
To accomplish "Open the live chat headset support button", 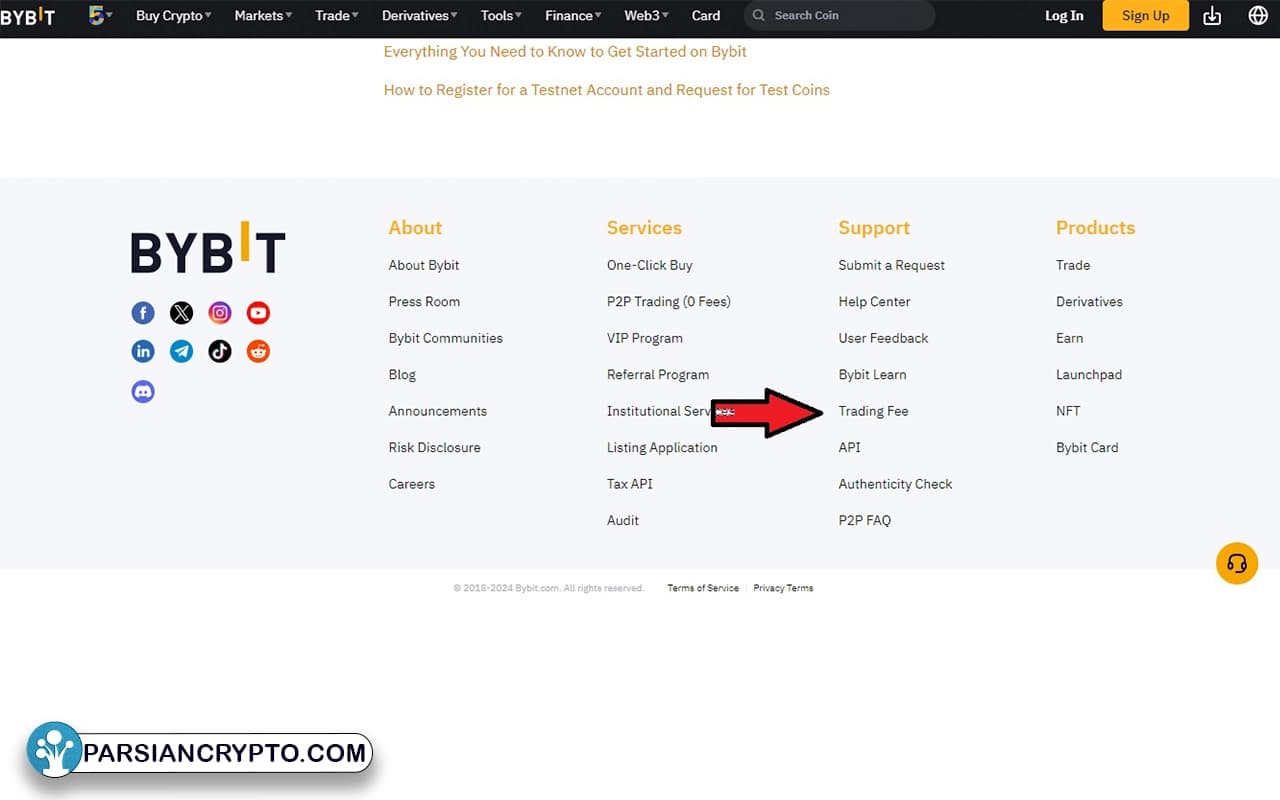I will pos(1236,564).
